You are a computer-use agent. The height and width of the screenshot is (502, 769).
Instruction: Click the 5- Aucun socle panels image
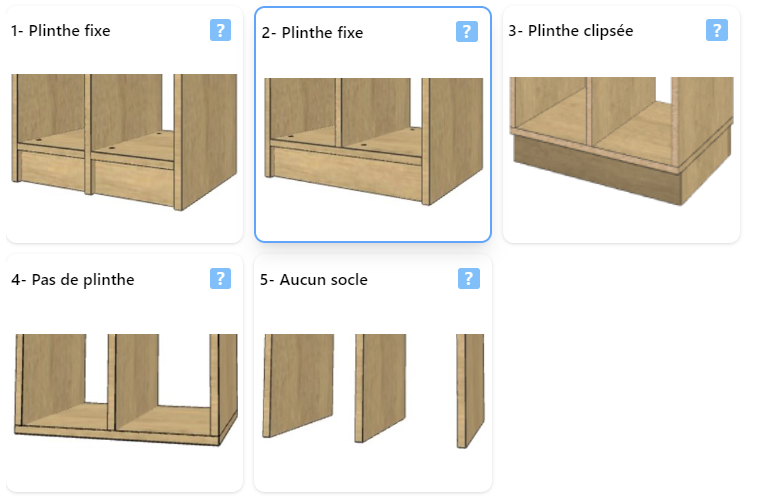(x=373, y=391)
